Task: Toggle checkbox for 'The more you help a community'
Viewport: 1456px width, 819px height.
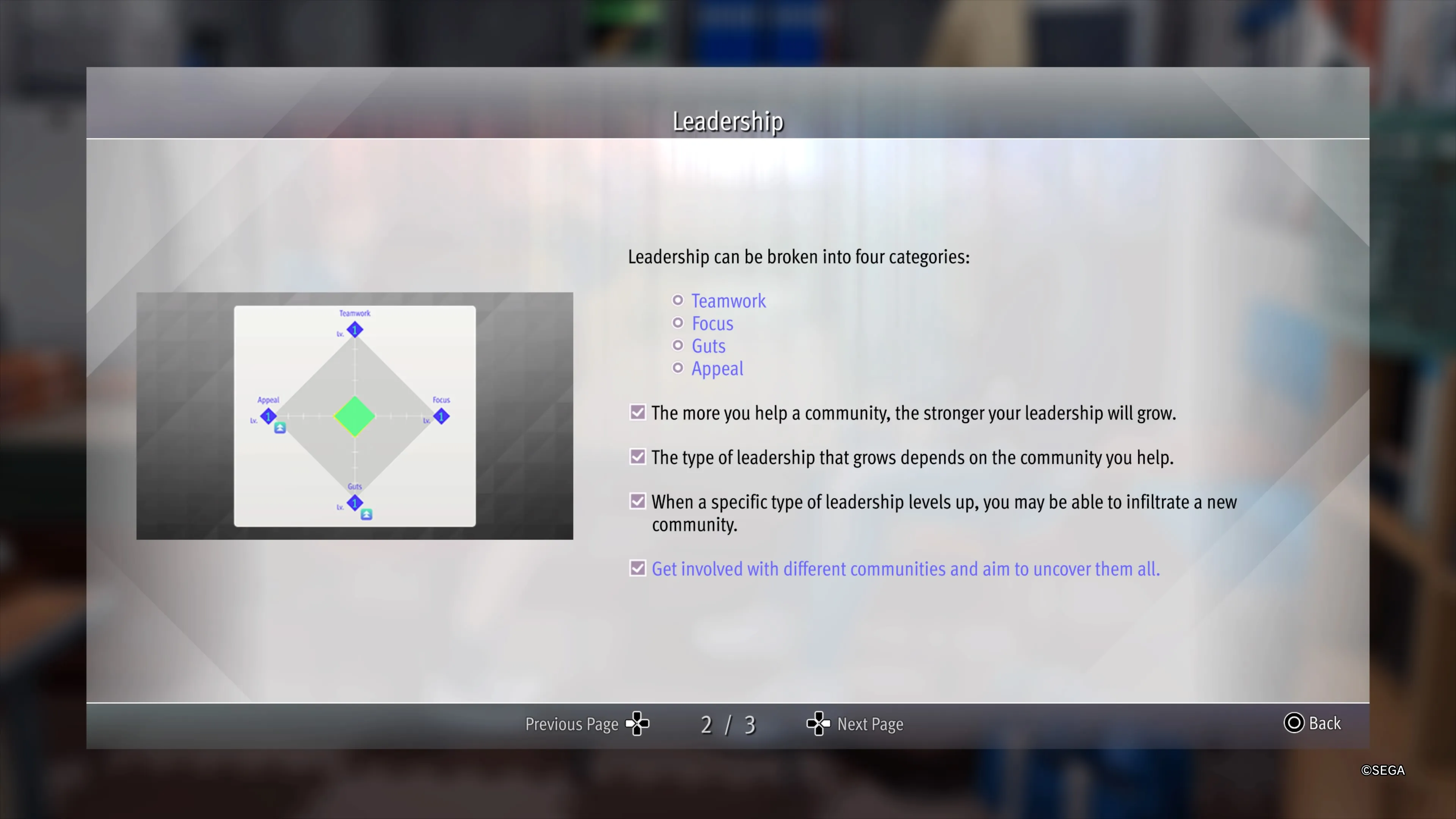Action: click(x=637, y=412)
